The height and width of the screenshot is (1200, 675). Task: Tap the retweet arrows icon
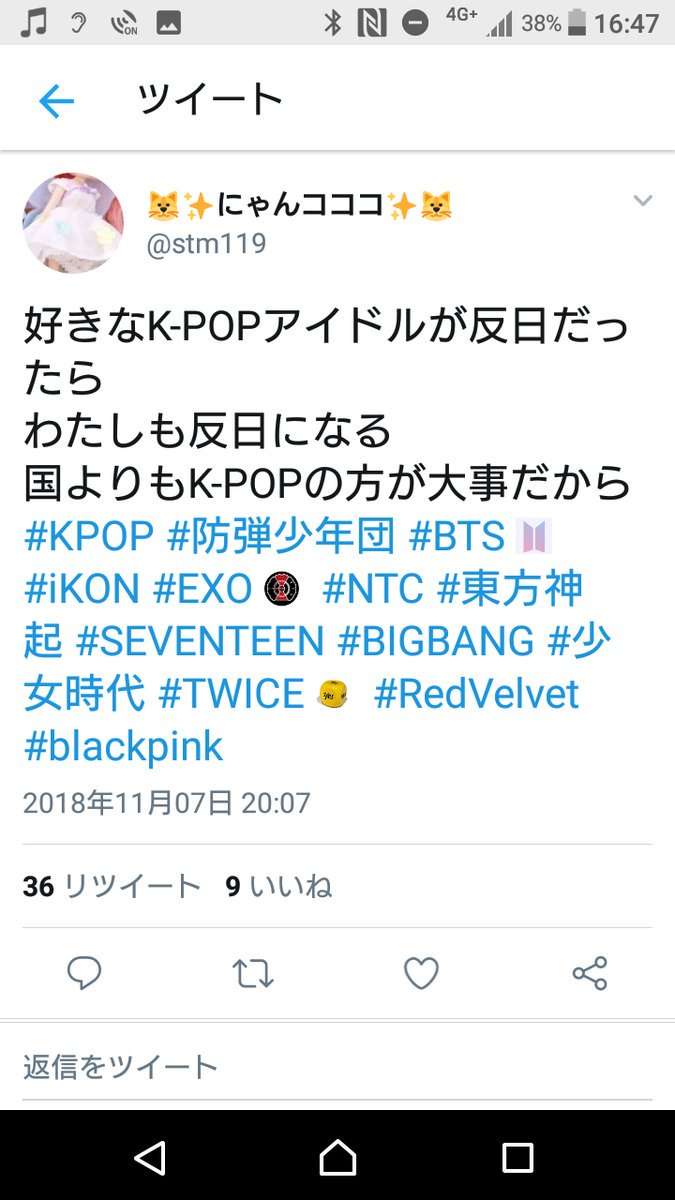click(x=253, y=974)
